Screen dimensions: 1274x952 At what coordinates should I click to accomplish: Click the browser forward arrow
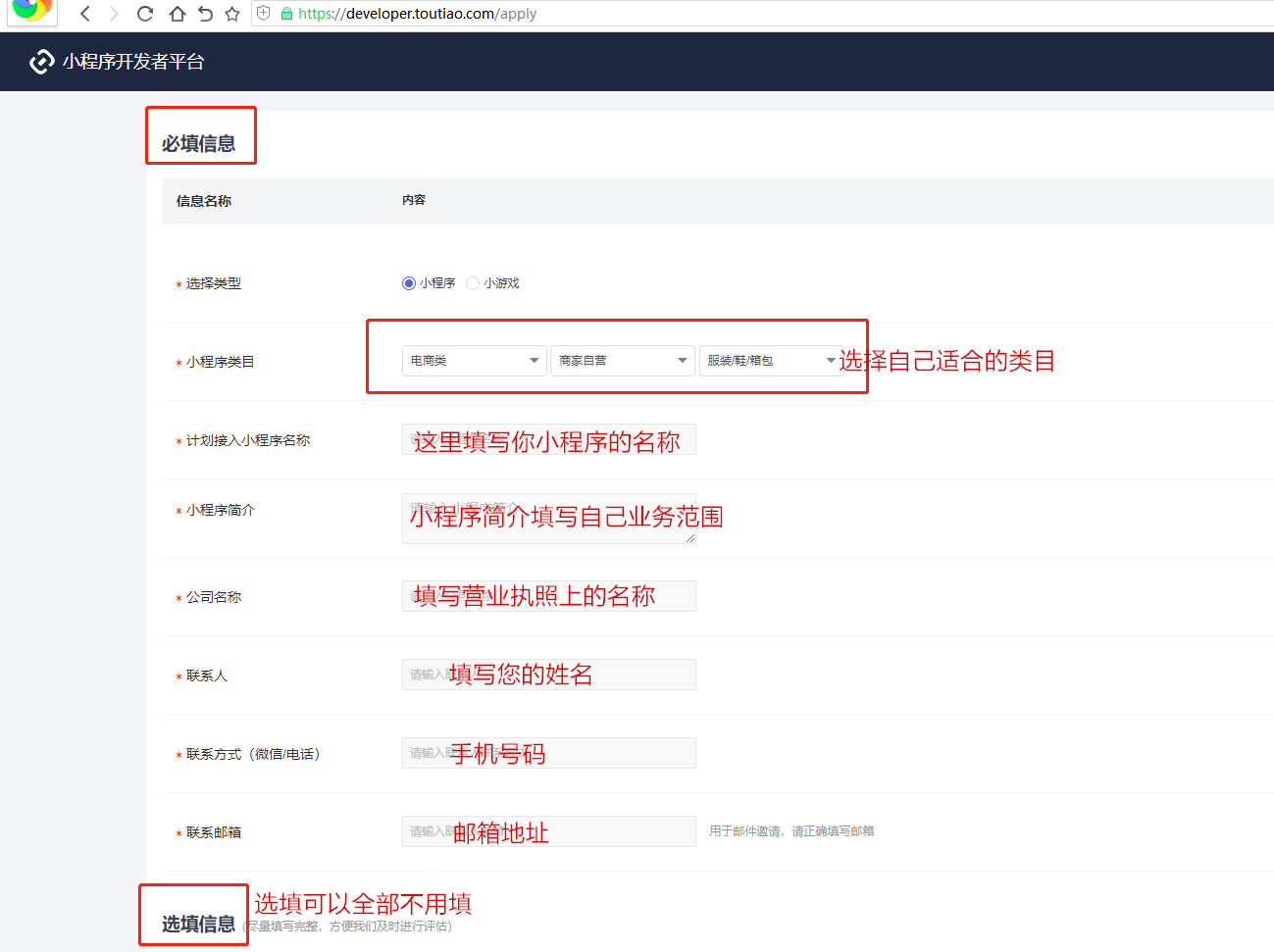click(x=114, y=14)
